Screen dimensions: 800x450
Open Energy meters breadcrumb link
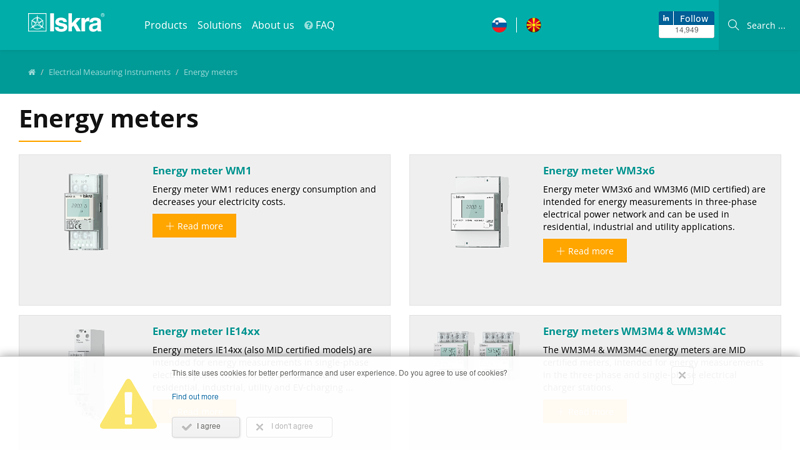coord(210,72)
